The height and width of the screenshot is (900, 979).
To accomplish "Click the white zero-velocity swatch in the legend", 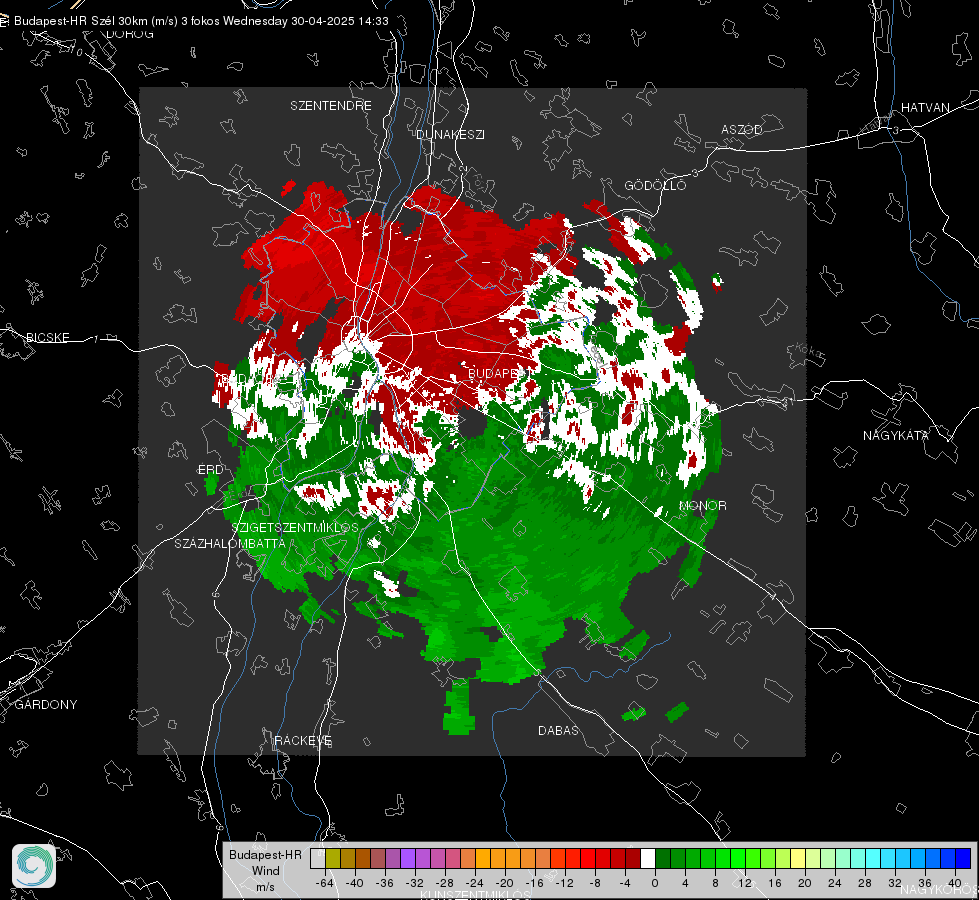I will point(648,858).
